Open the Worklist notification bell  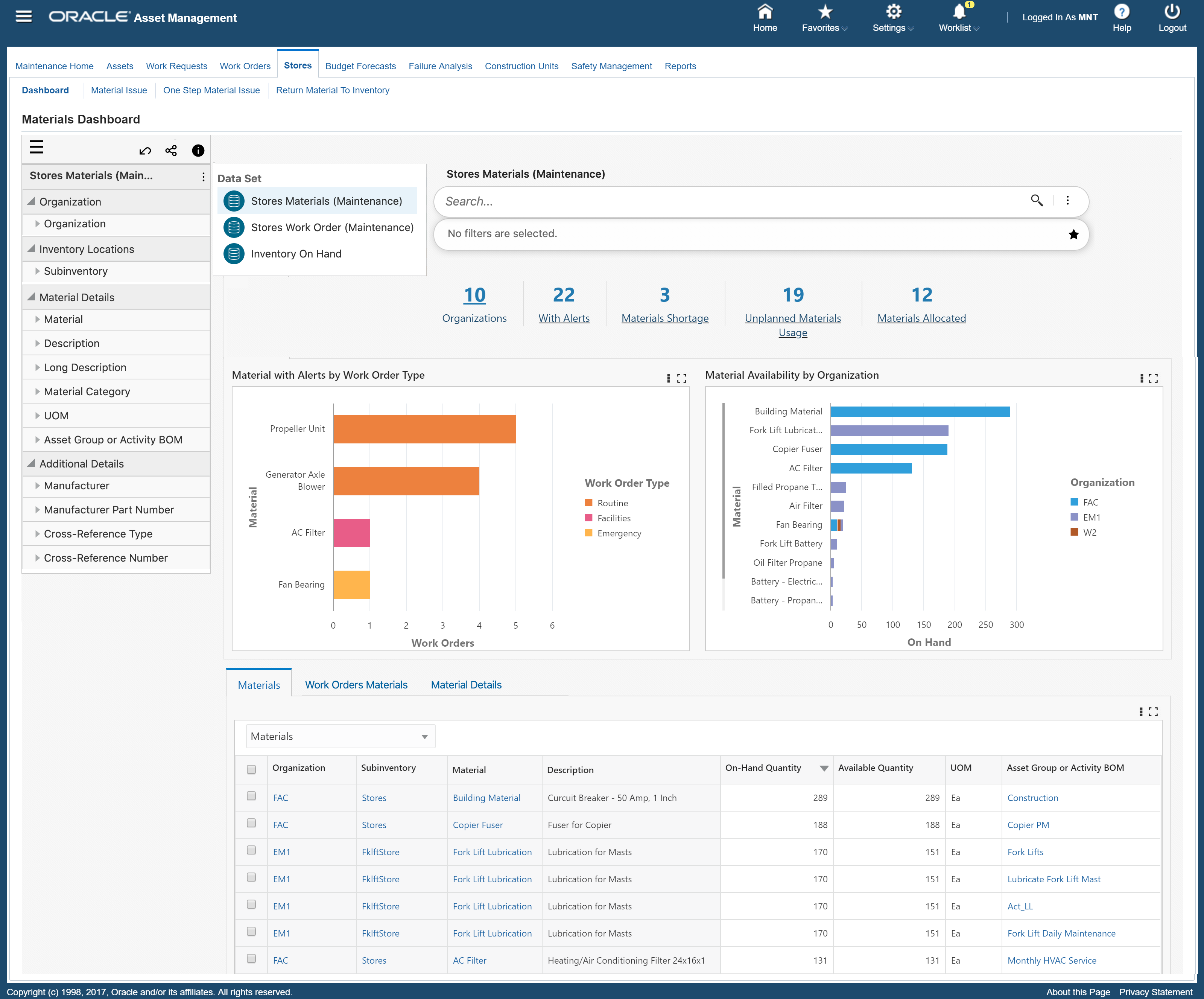coord(956,12)
